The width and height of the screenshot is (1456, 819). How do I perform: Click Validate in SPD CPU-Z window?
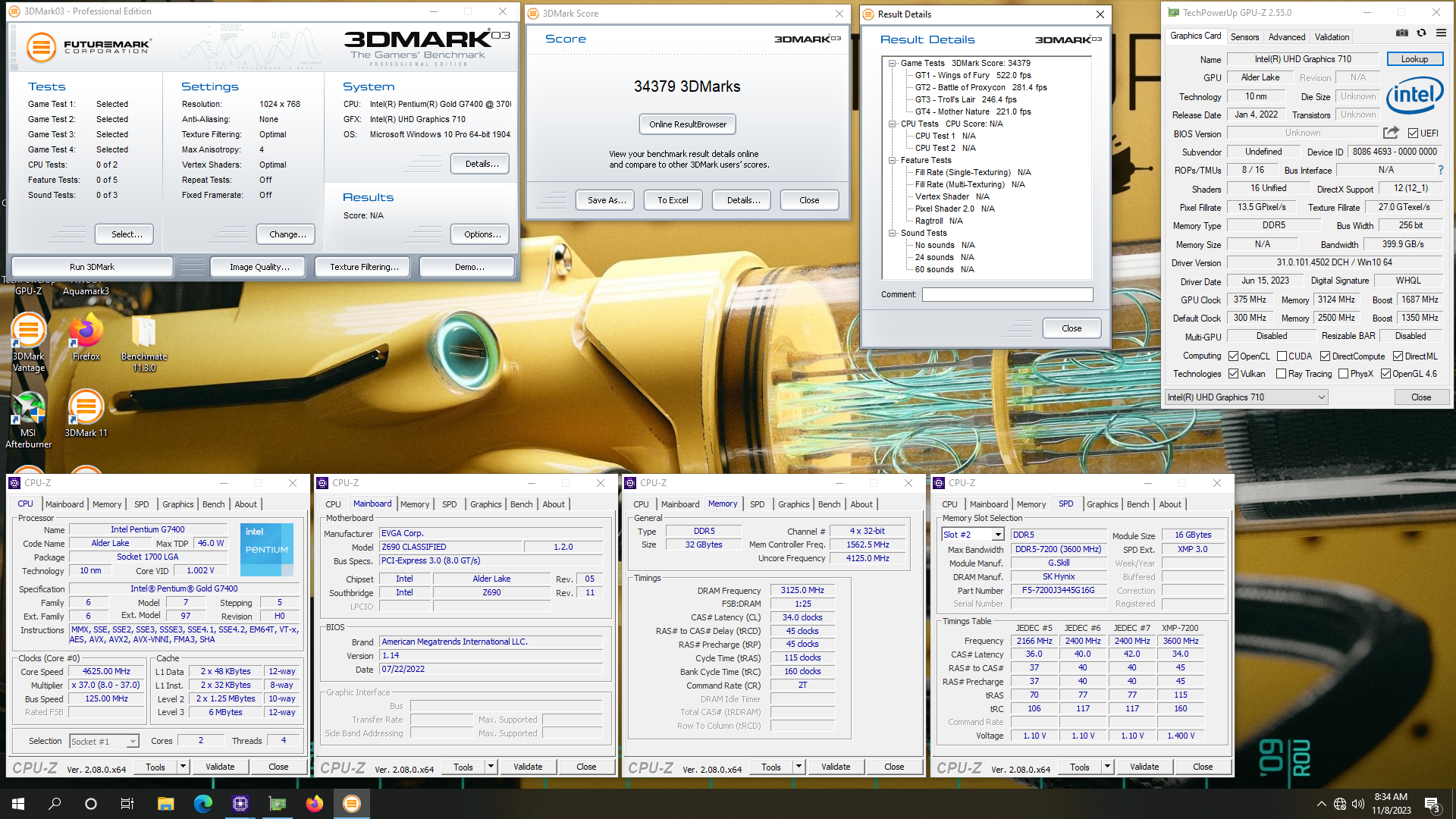click(1144, 767)
